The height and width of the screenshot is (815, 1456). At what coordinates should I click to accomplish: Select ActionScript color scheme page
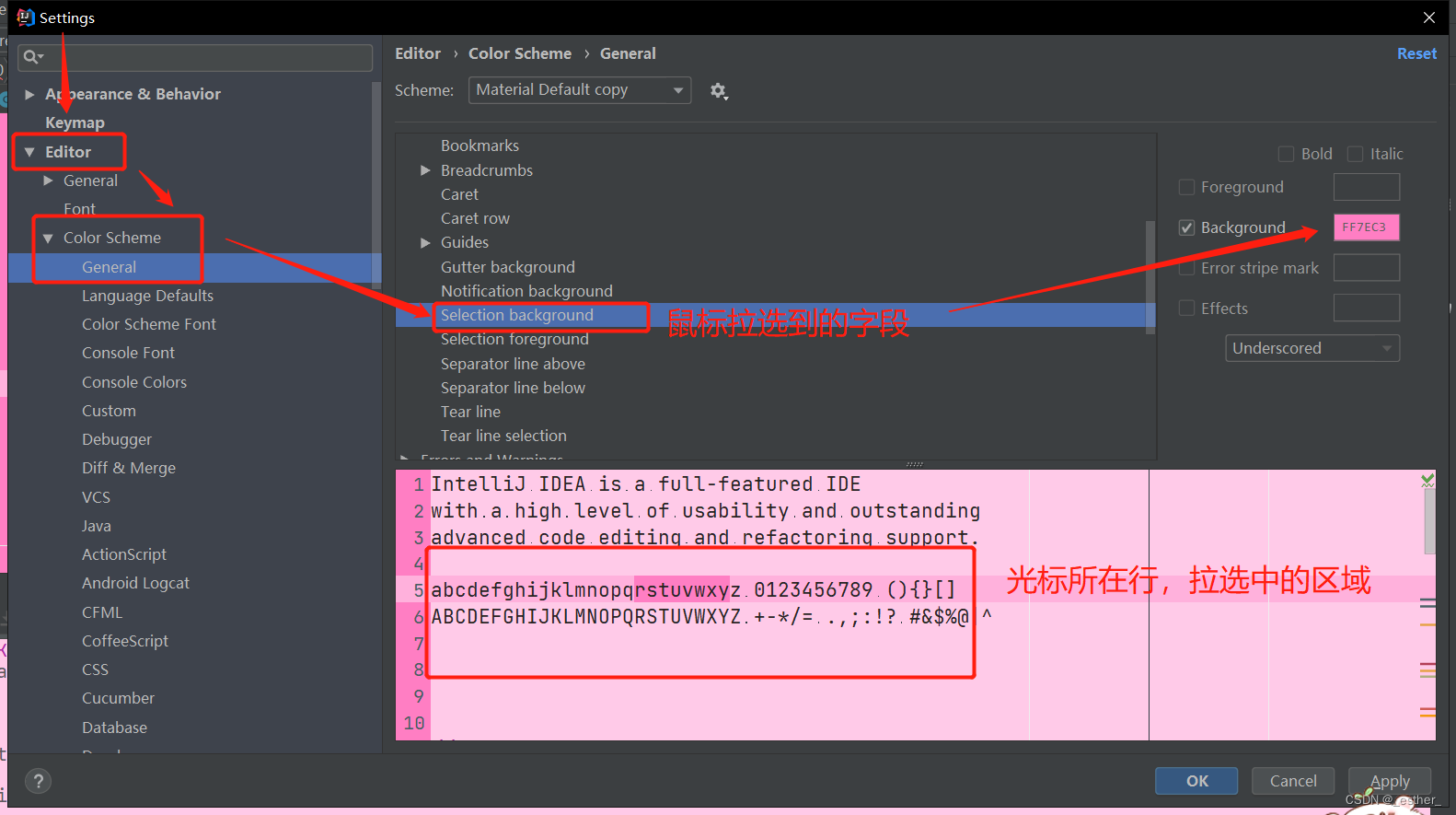pyautogui.click(x=124, y=554)
